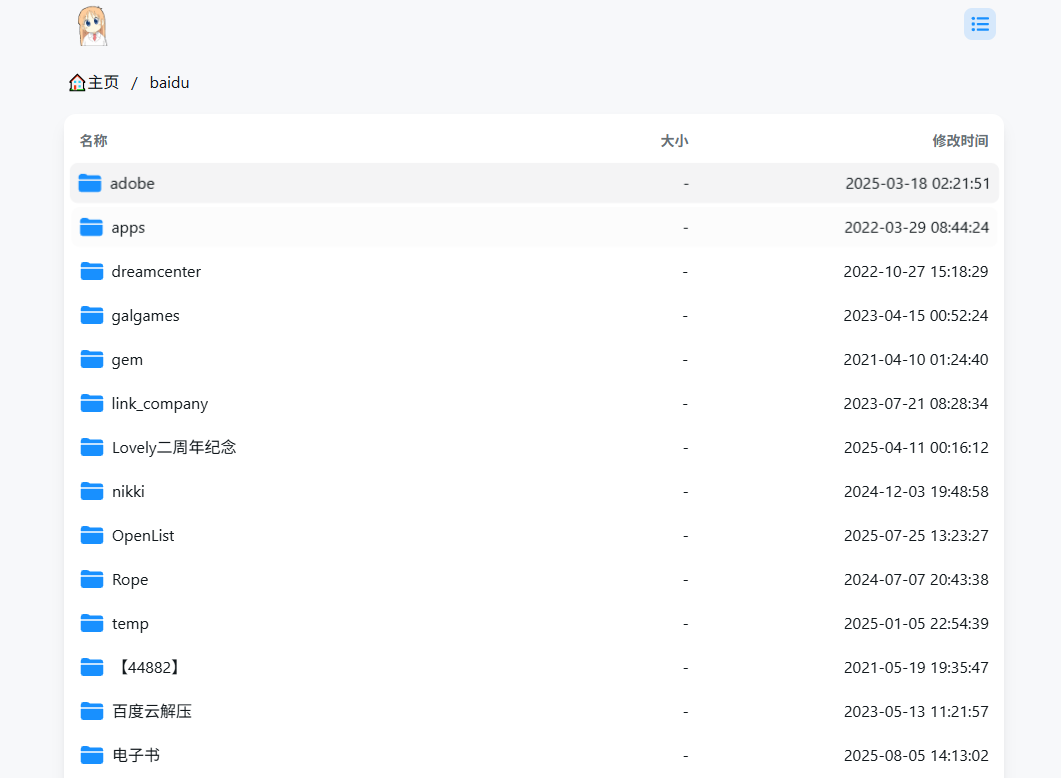
Task: Open the Rope folder
Action: point(130,580)
